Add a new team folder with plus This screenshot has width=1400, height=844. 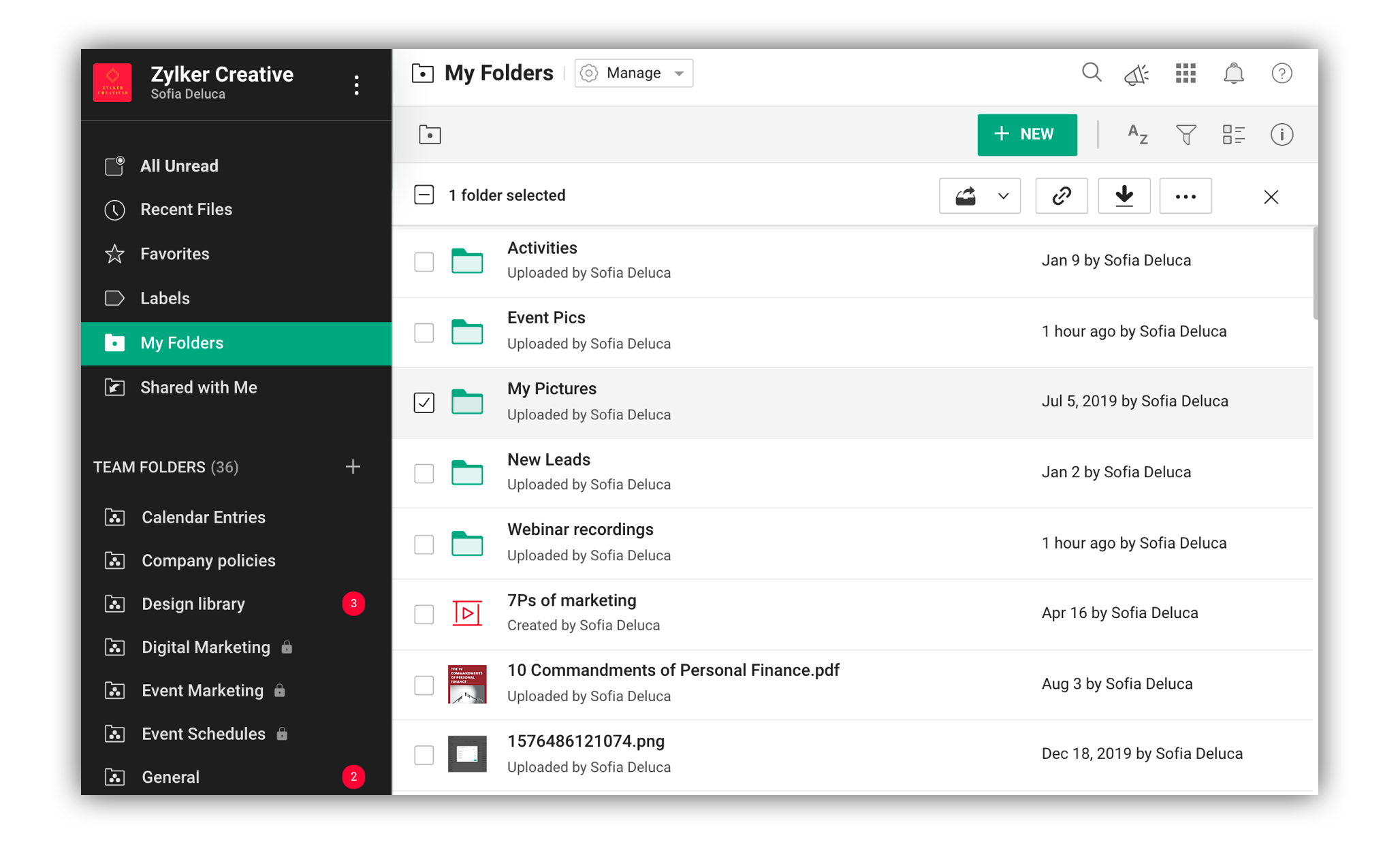(x=353, y=467)
